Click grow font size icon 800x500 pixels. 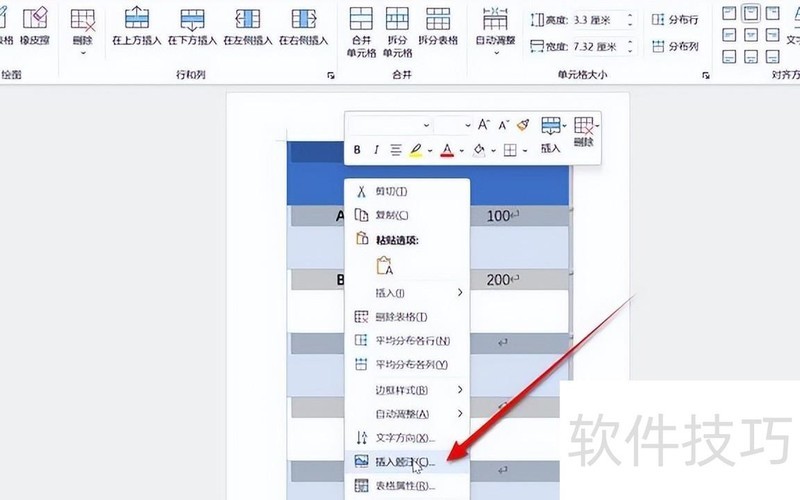484,124
